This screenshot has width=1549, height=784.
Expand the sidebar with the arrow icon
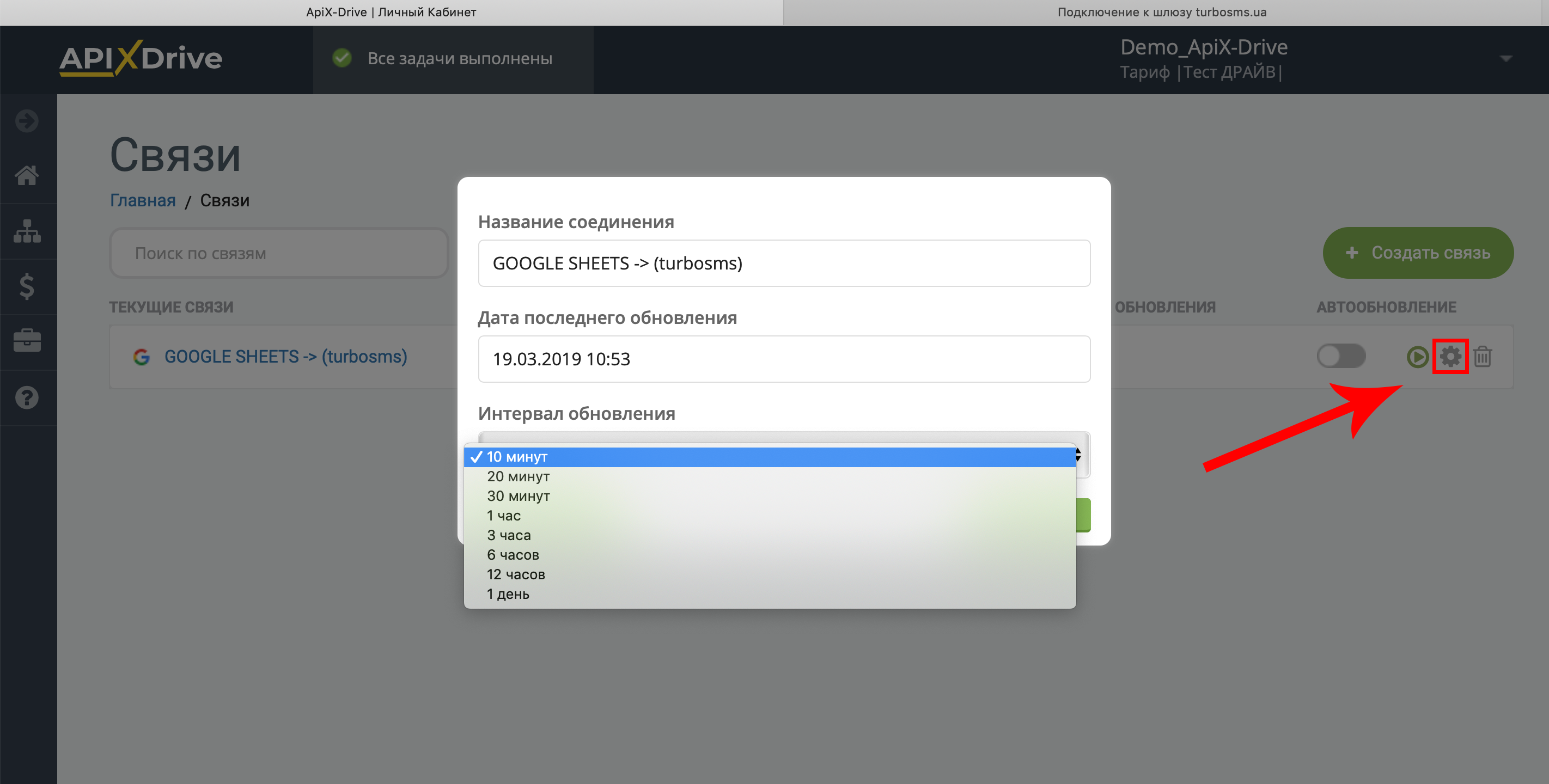point(27,121)
